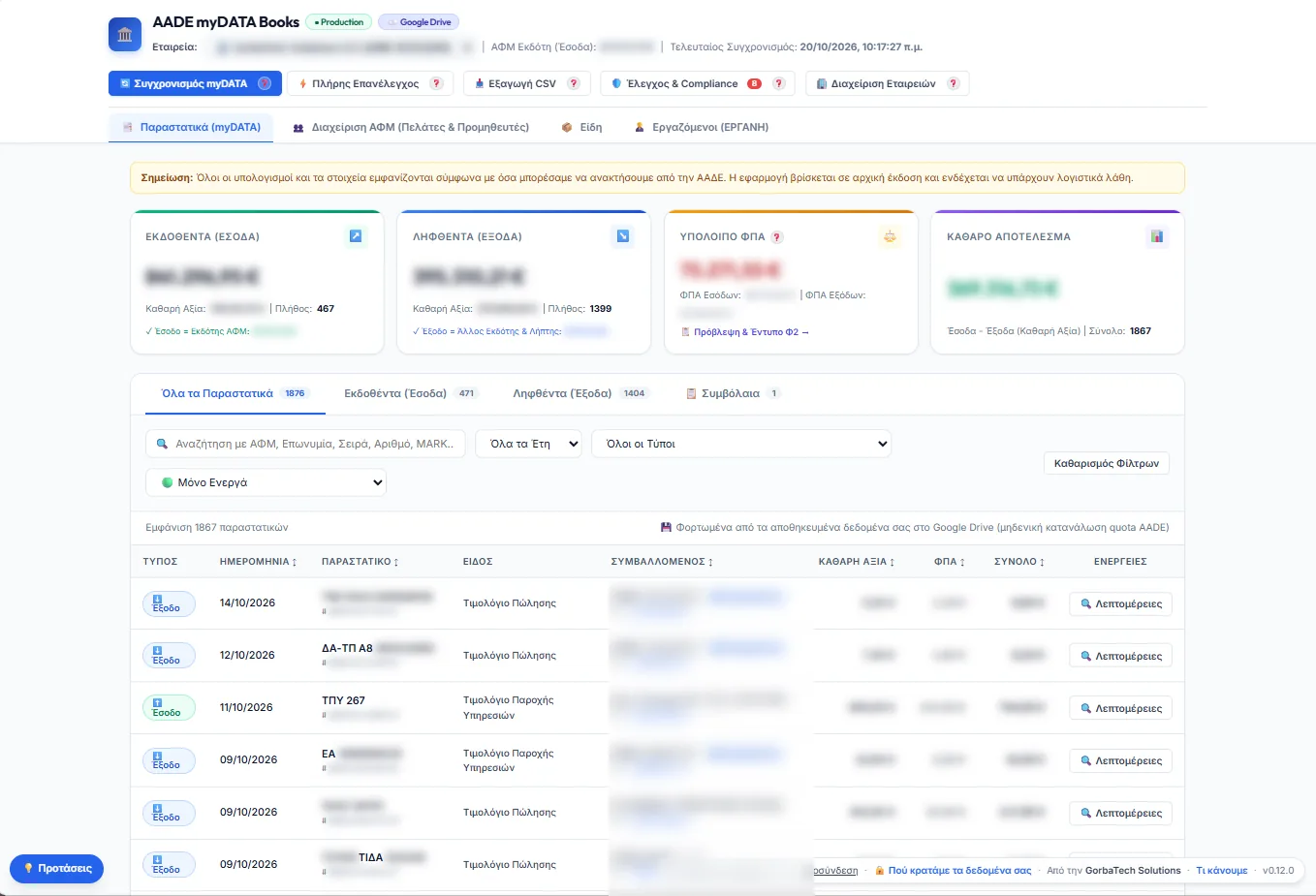Select the Ληφθέντα (Έξοδα) 1404 tab
Viewport: 1316px width, 896px height.
580,393
